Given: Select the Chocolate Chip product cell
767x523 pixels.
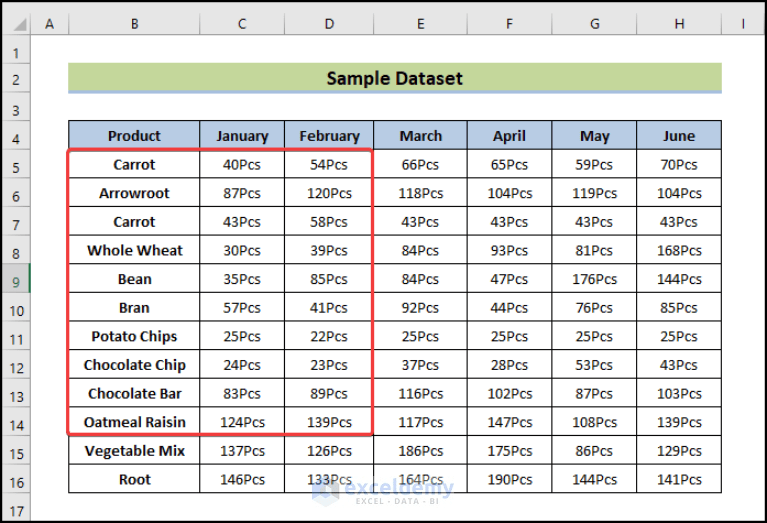Looking at the screenshot, I should pos(134,364).
